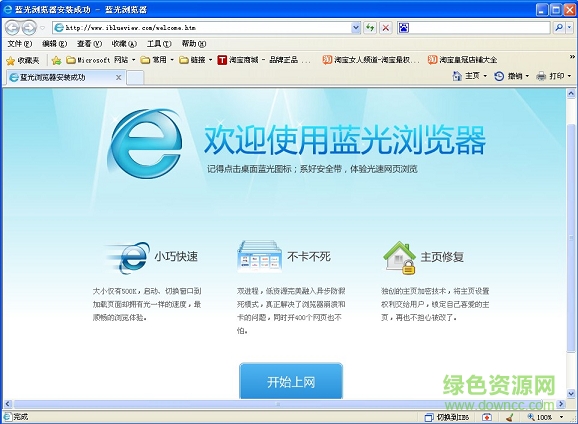Open 淘宝商城 - 品牌正品 bookmark
The image size is (578, 424).
pos(264,60)
